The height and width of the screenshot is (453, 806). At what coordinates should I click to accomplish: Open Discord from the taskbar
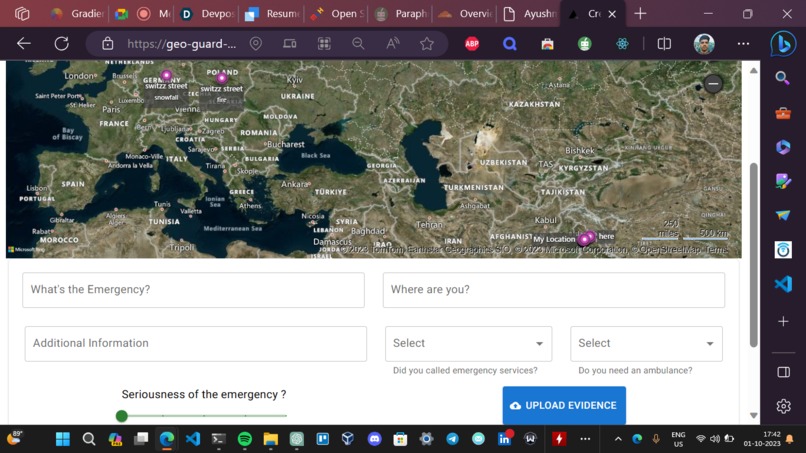coord(374,439)
